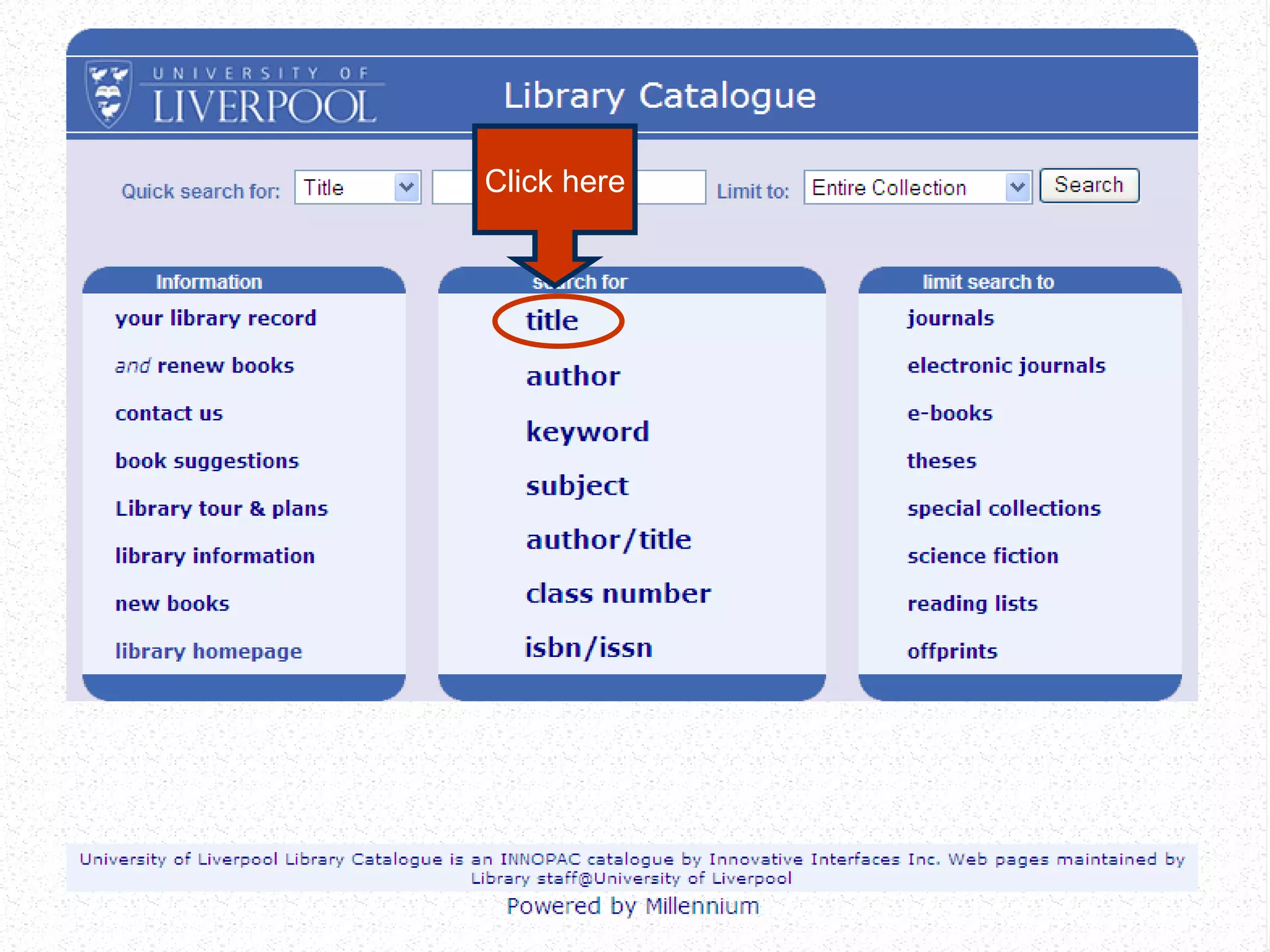This screenshot has width=1270, height=952.
Task: Click the quick search text field
Action: pyautogui.click(x=671, y=187)
